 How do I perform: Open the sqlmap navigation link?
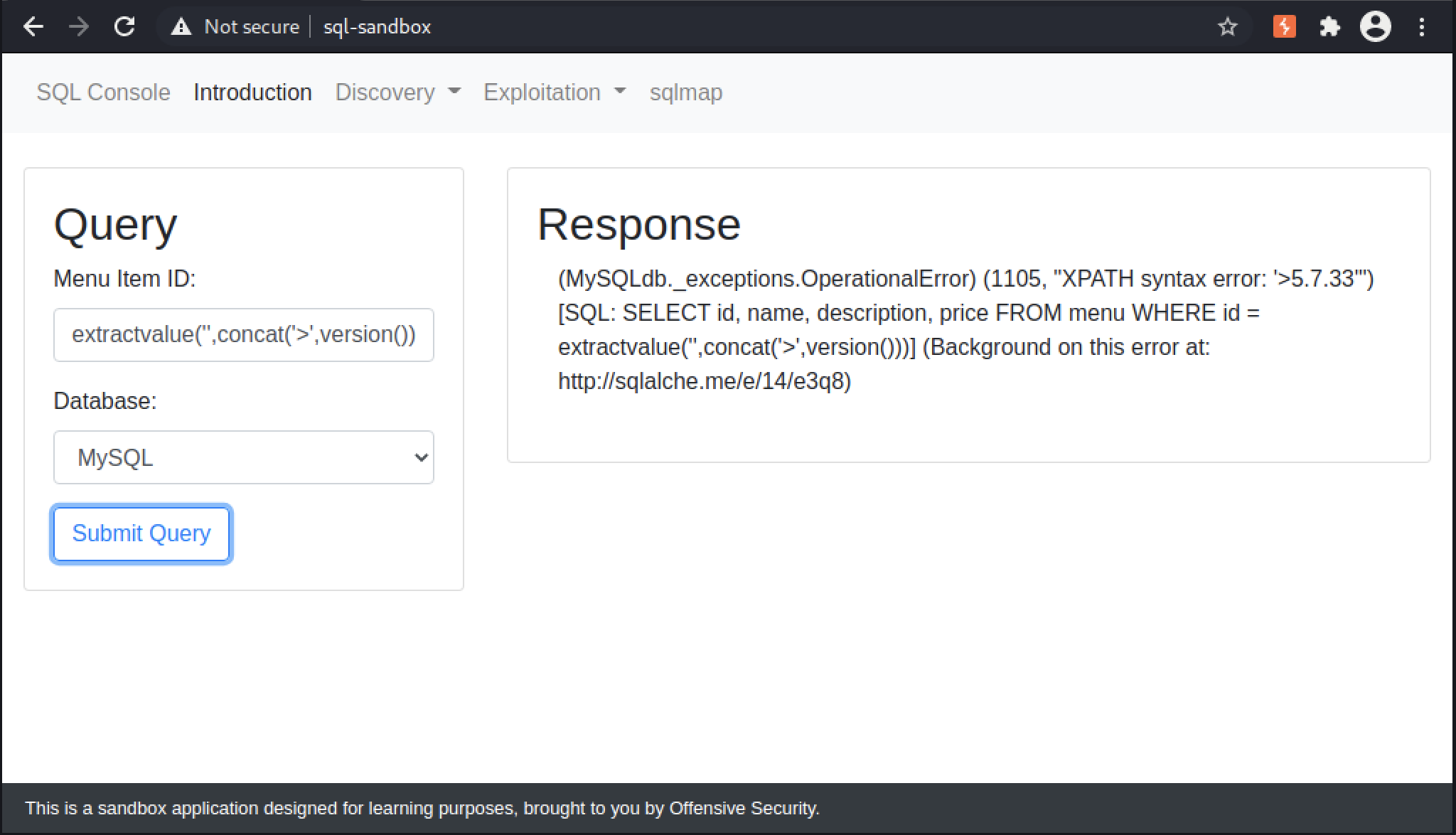tap(686, 92)
